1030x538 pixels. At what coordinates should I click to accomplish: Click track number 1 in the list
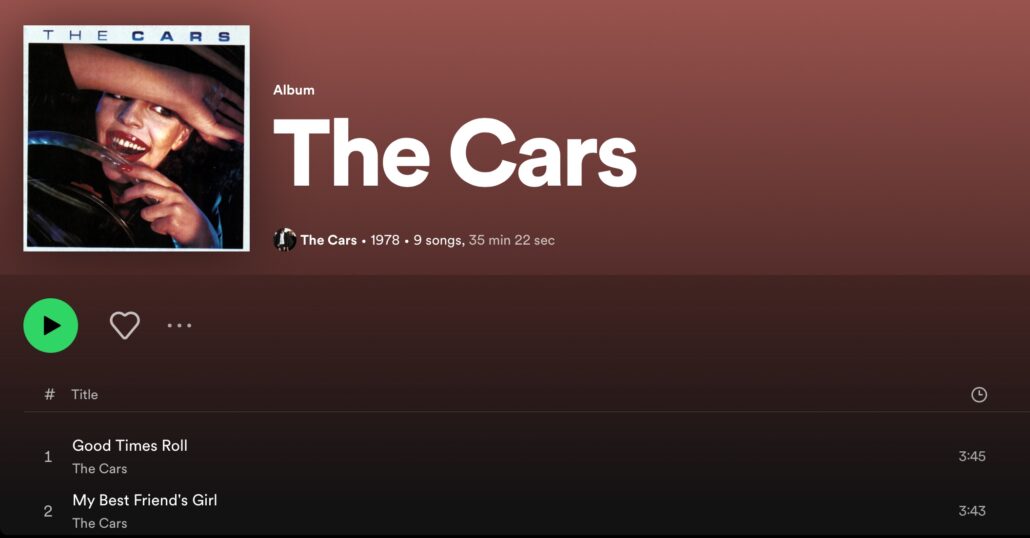click(x=48, y=457)
